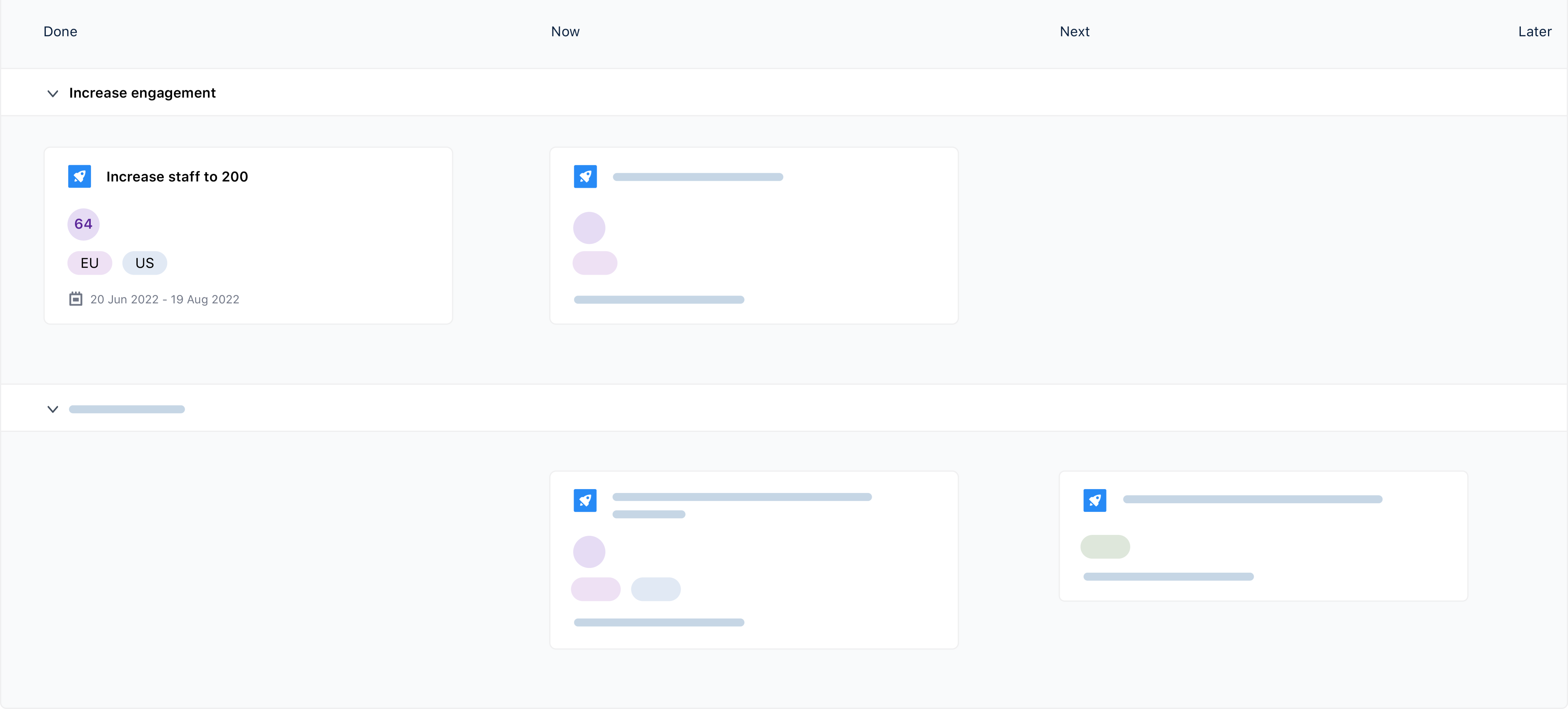Click the purple avatar on the lower Now card
1568x709 pixels.
589,551
